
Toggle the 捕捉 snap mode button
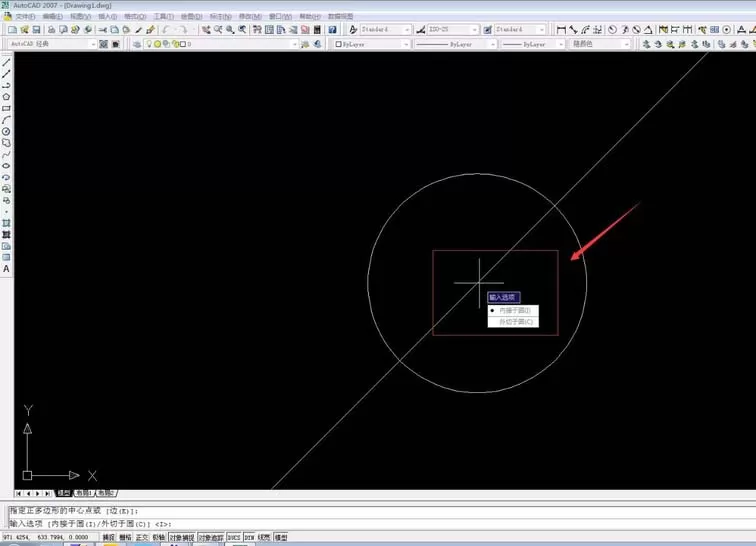point(108,537)
